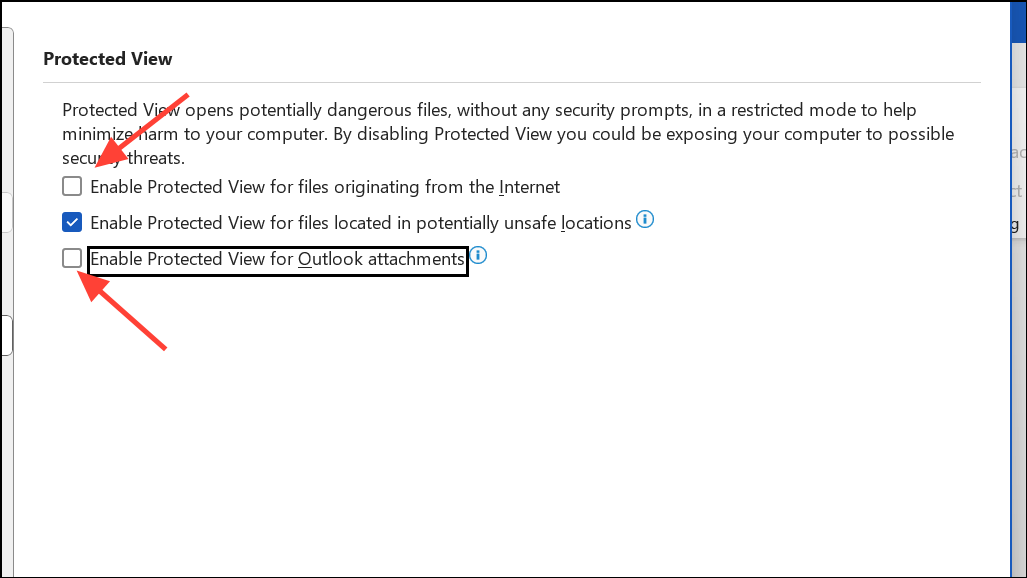The height and width of the screenshot is (578, 1027).
Task: Select the faint category item in left panel
Action: click(6, 212)
